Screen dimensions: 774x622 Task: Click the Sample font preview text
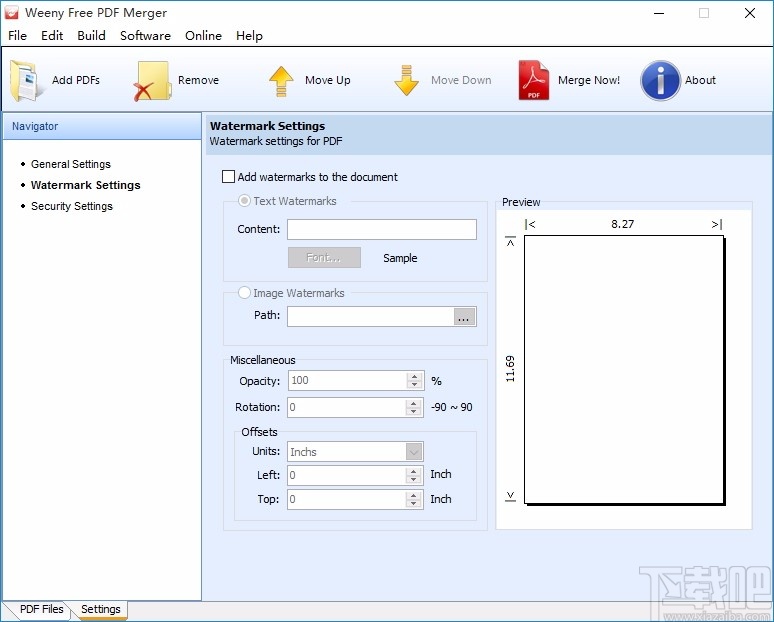[400, 258]
